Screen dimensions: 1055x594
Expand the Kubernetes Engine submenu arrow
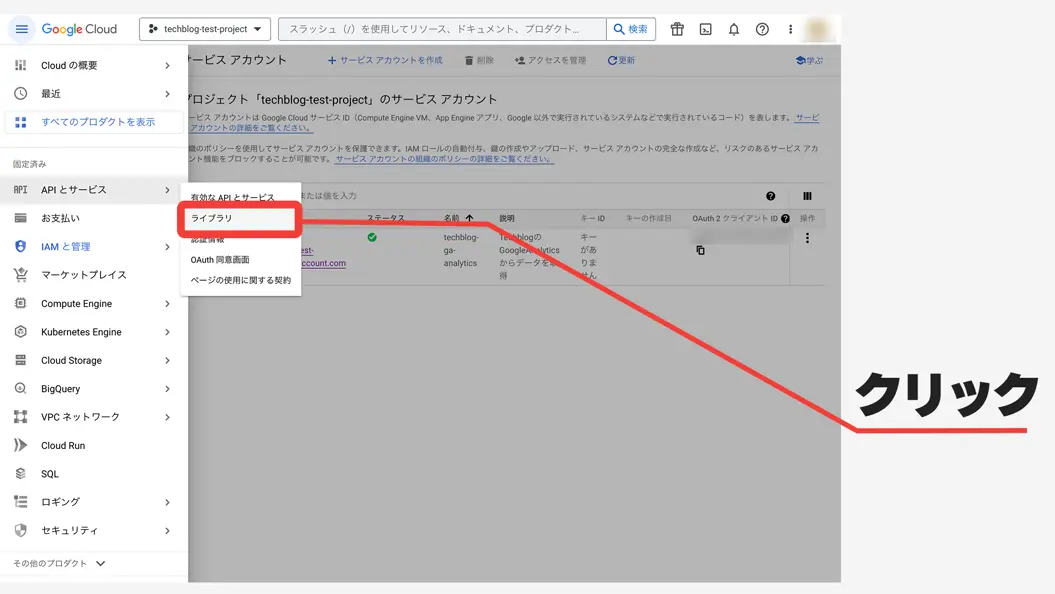167,332
